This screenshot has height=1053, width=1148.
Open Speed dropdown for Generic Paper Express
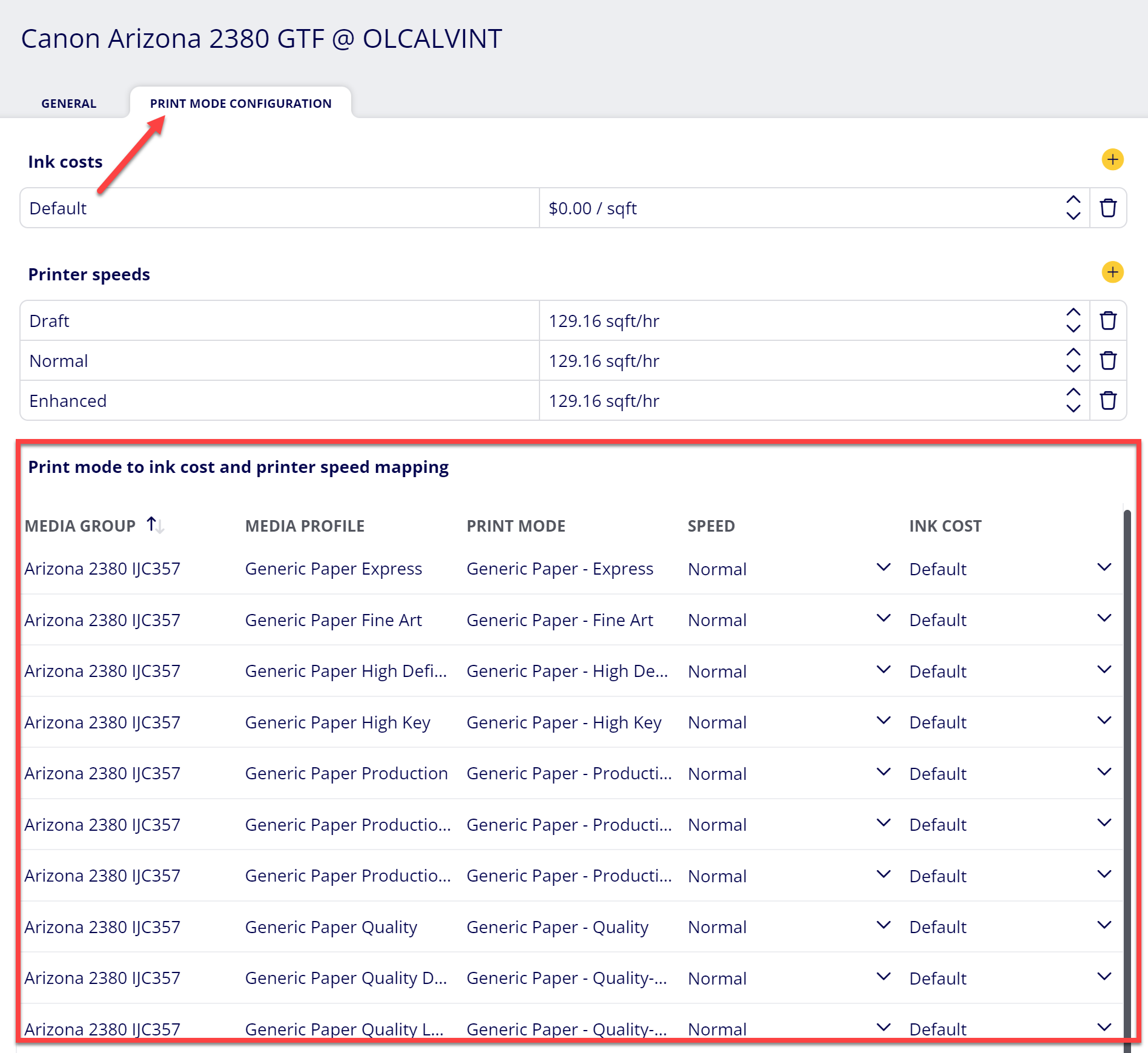pyautogui.click(x=883, y=568)
